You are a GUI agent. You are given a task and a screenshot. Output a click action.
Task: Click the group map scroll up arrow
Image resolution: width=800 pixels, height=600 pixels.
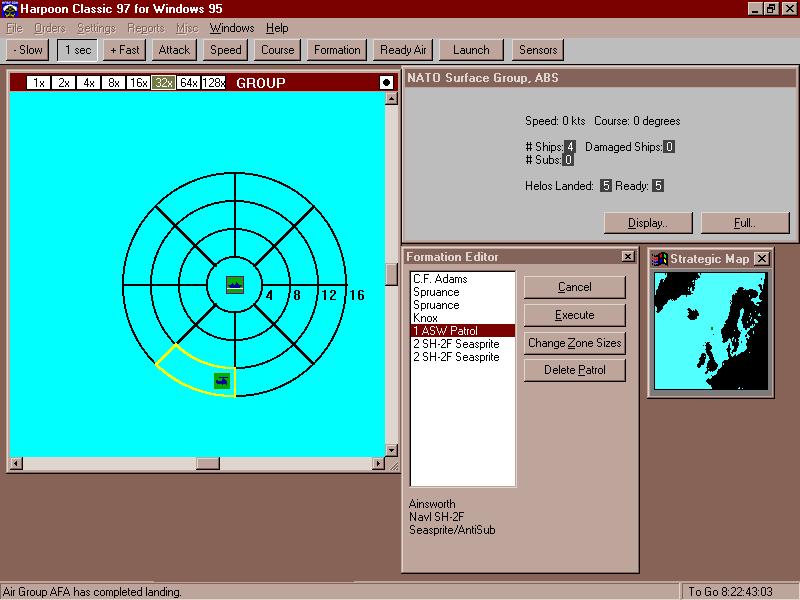click(391, 98)
